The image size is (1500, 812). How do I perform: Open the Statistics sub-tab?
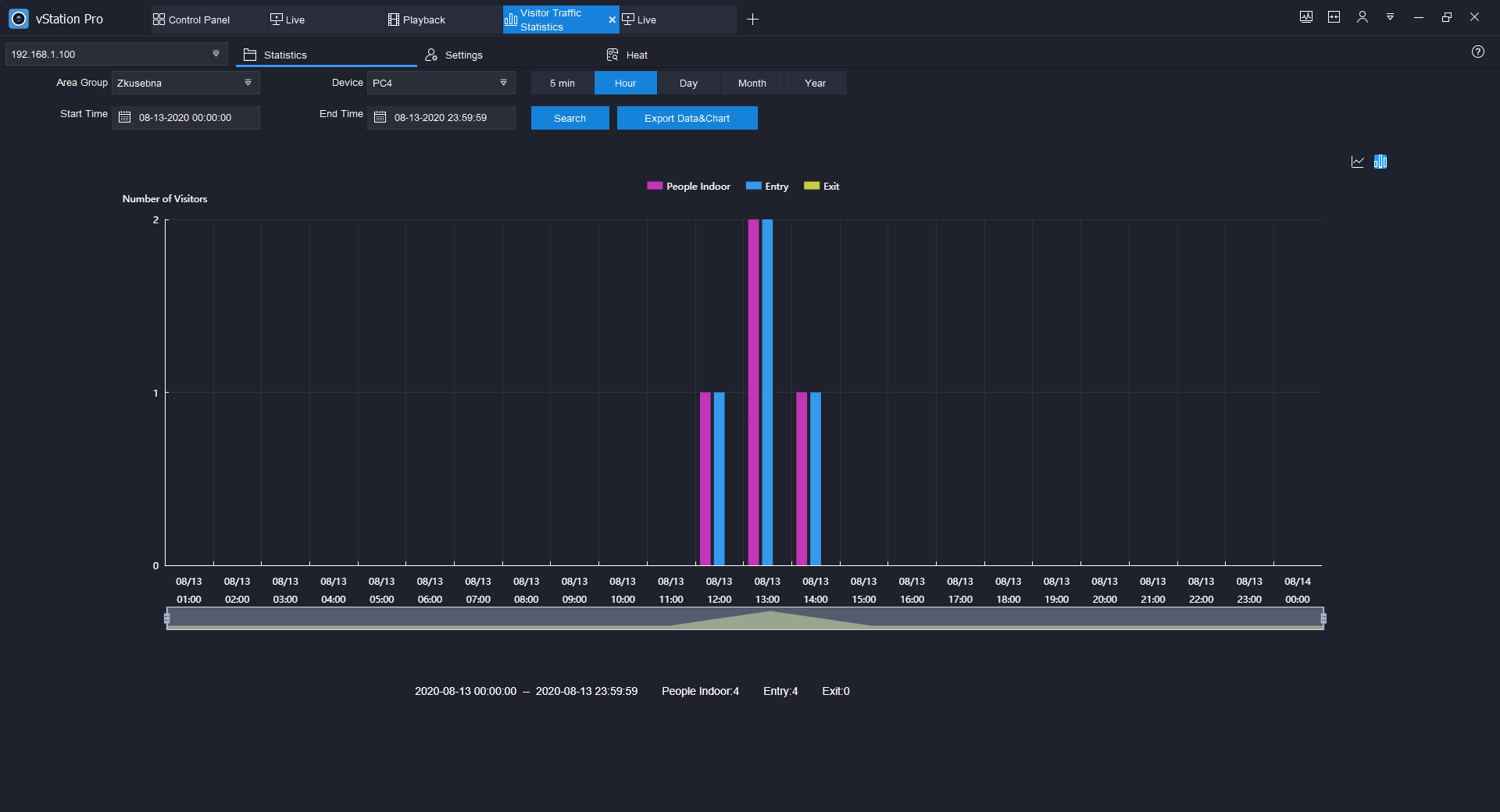326,55
